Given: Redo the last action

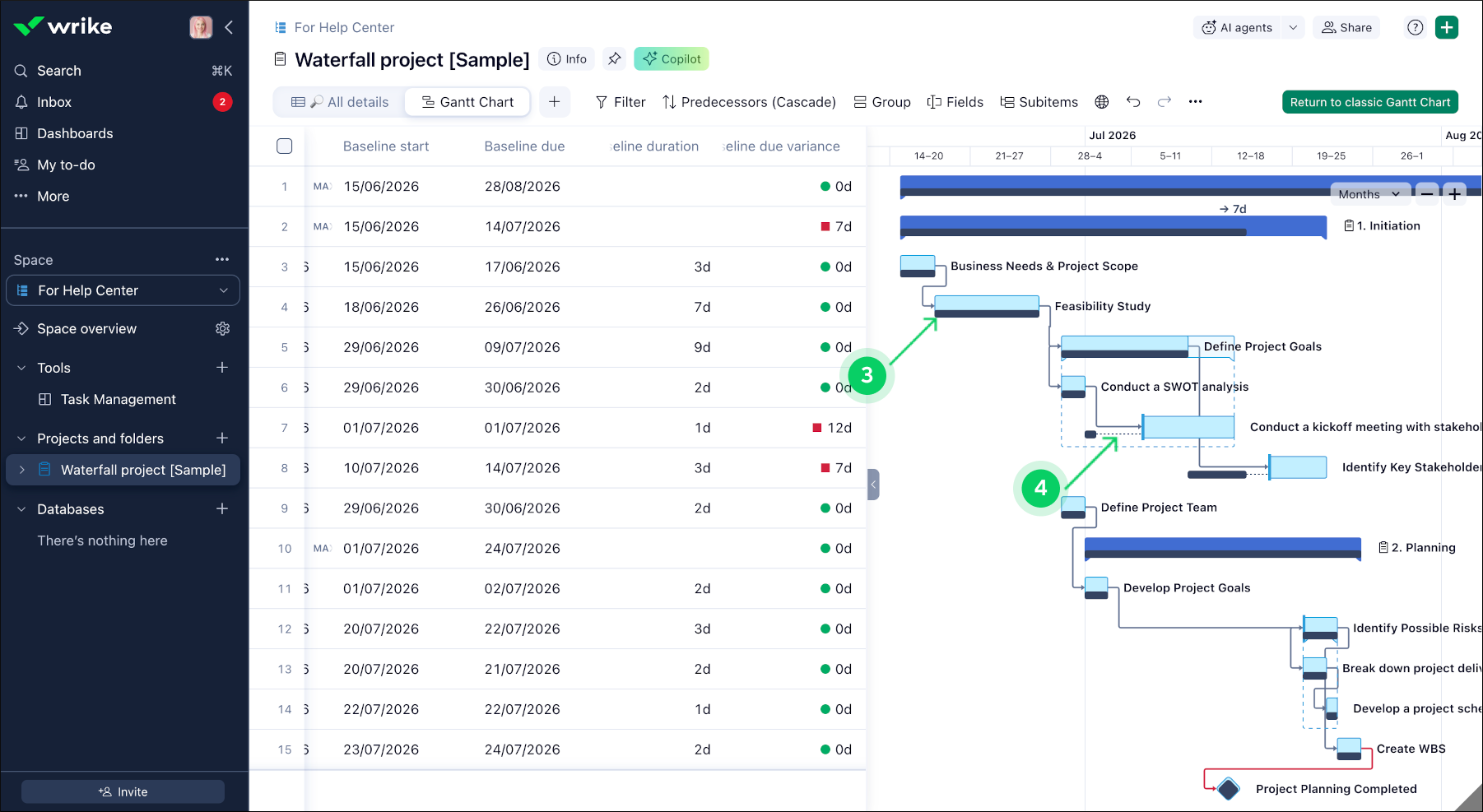Looking at the screenshot, I should [x=1165, y=102].
